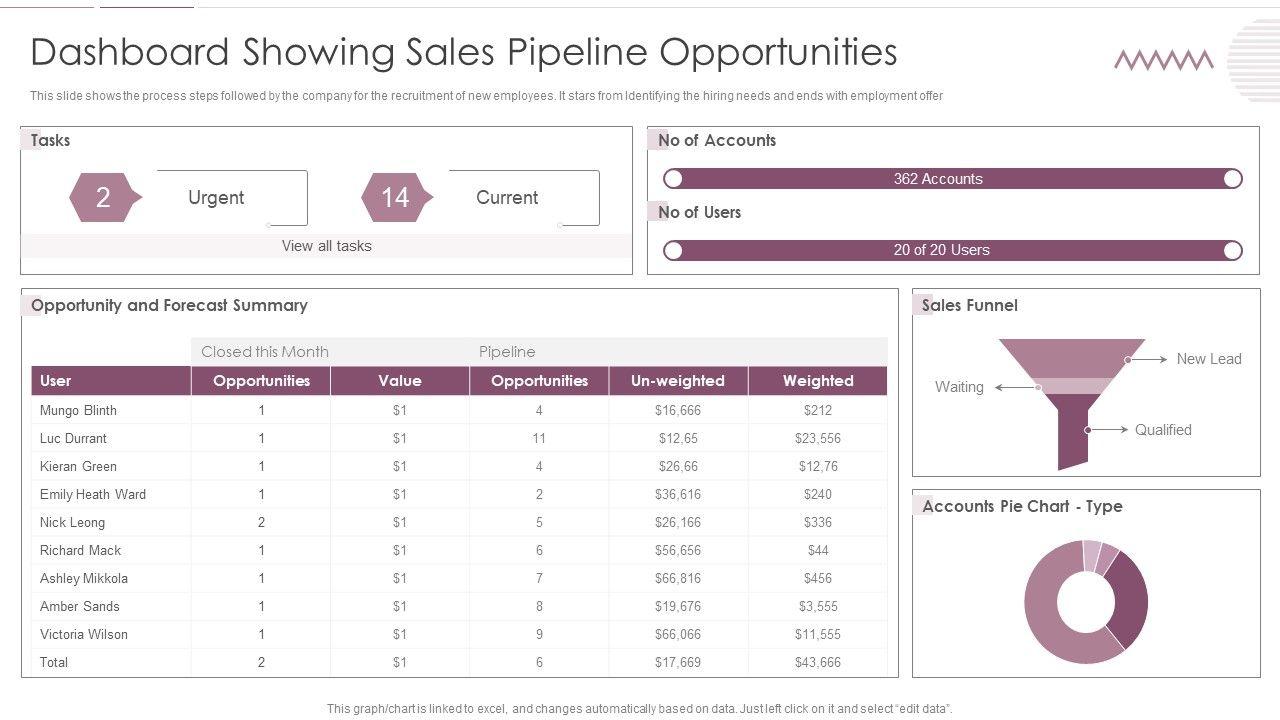
Task: Click the Waiting funnel stage label
Action: coord(959,387)
